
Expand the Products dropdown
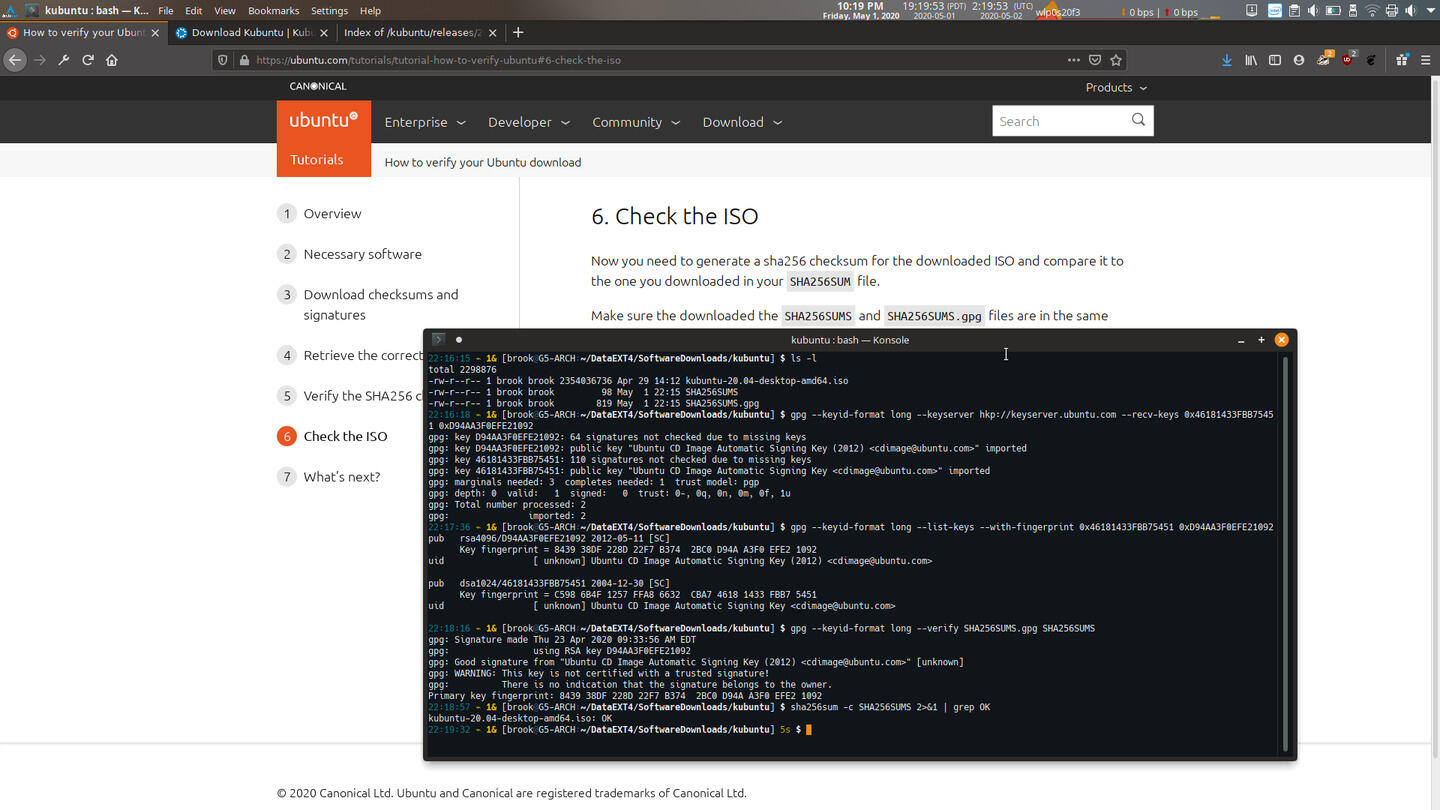click(x=1116, y=87)
